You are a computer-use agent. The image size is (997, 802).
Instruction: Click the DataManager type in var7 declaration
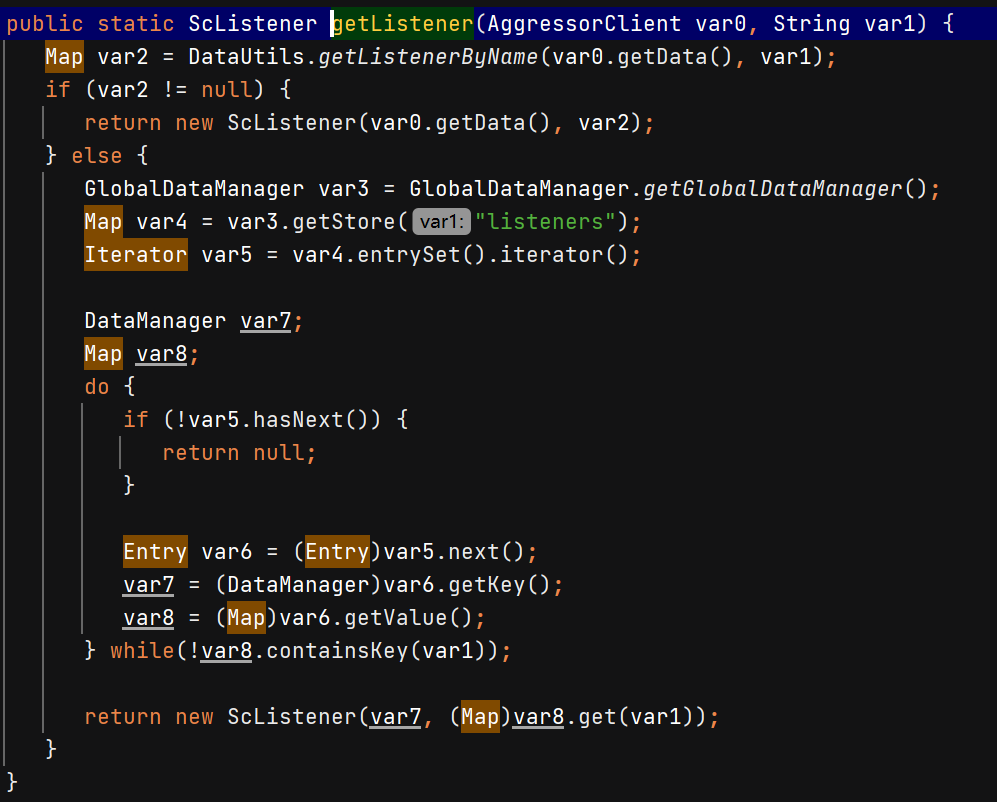tap(155, 321)
